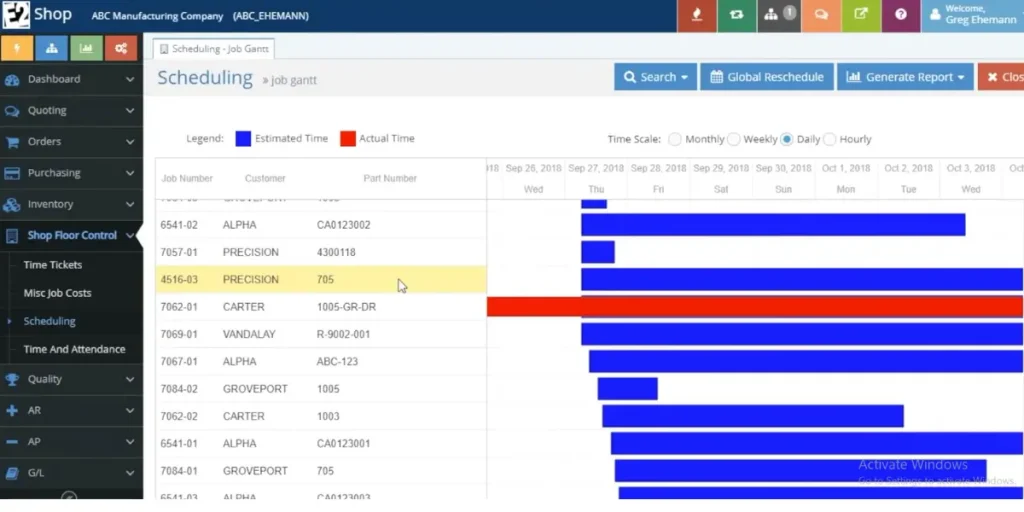The height and width of the screenshot is (512, 1024).
Task: Open Time Tickets in the sidebar
Action: click(53, 265)
